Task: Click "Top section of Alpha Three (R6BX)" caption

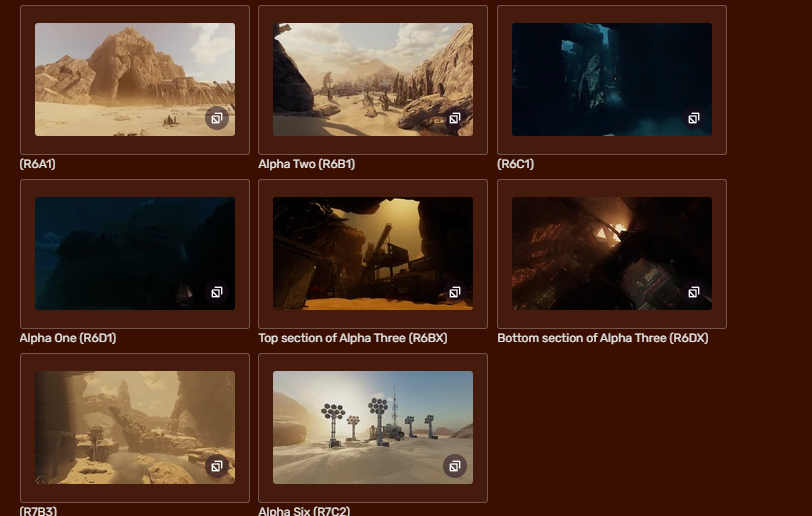Action: (353, 338)
